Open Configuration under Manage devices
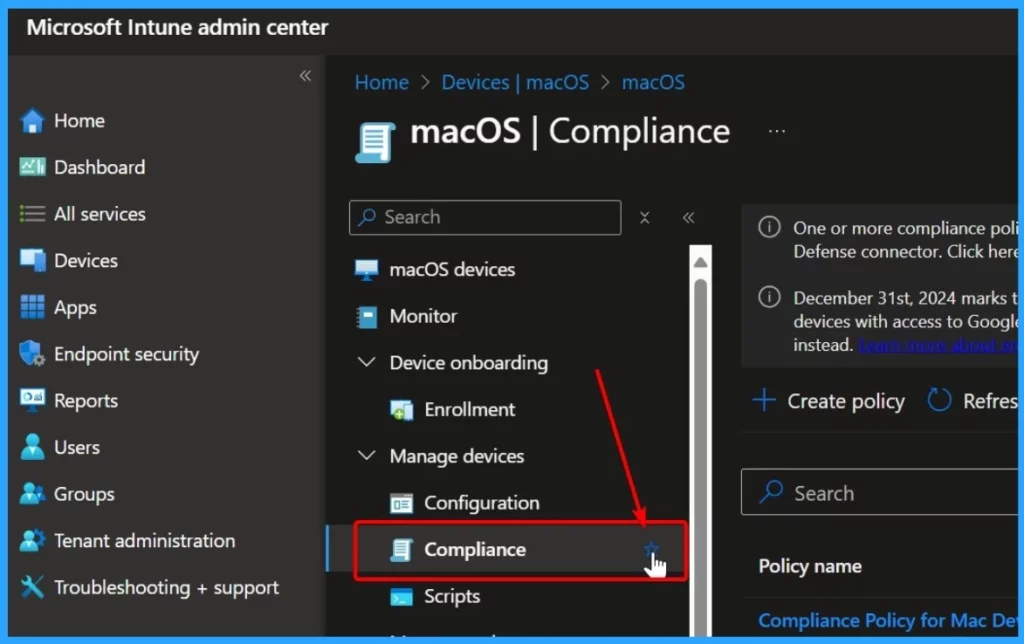The width and height of the screenshot is (1024, 644). coord(482,503)
